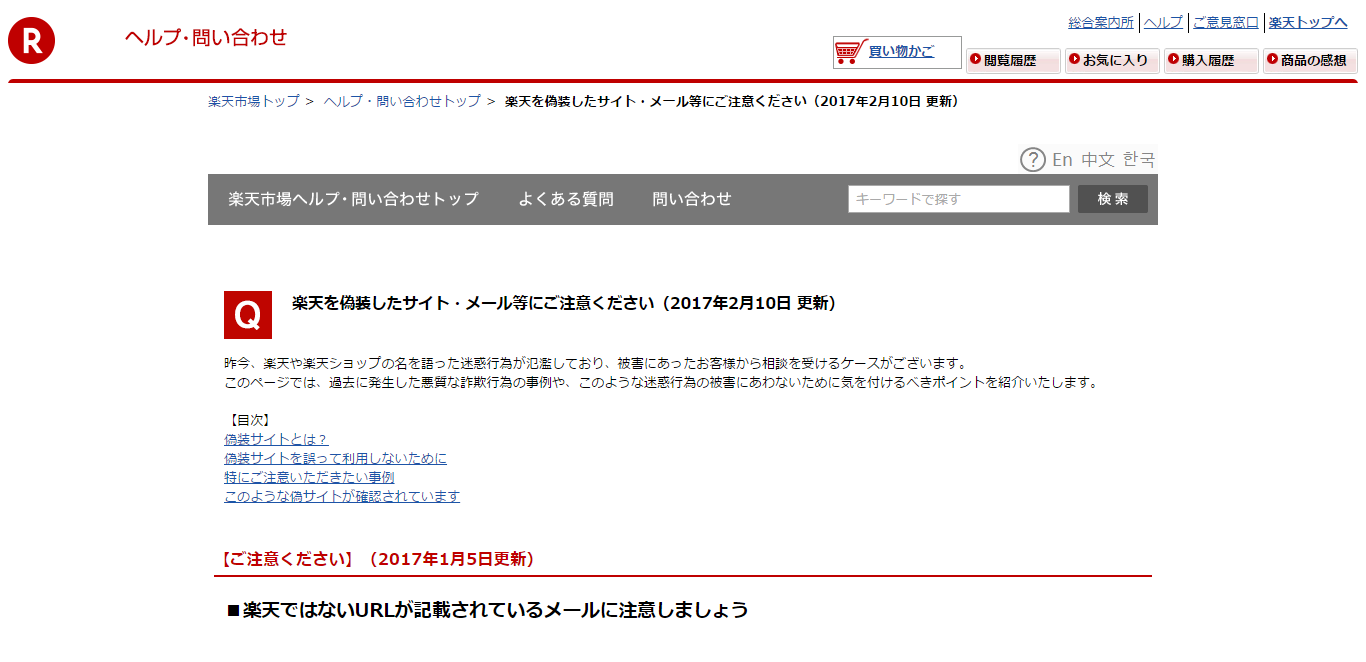Jump to 特にご注意いただきたい事例
1366x662 pixels.
tap(309, 477)
